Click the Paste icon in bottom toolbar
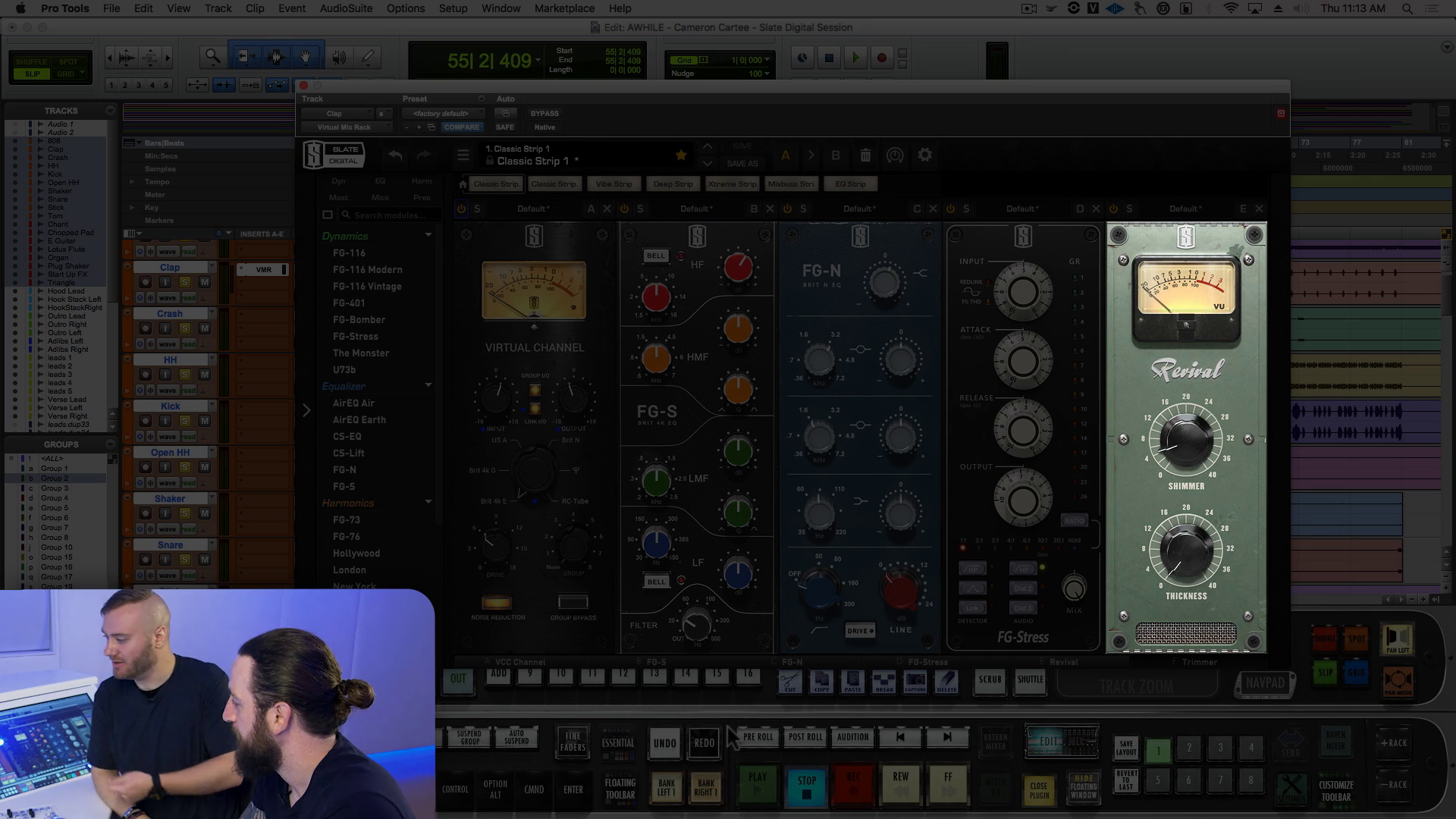Image resolution: width=1456 pixels, height=819 pixels. click(x=852, y=682)
